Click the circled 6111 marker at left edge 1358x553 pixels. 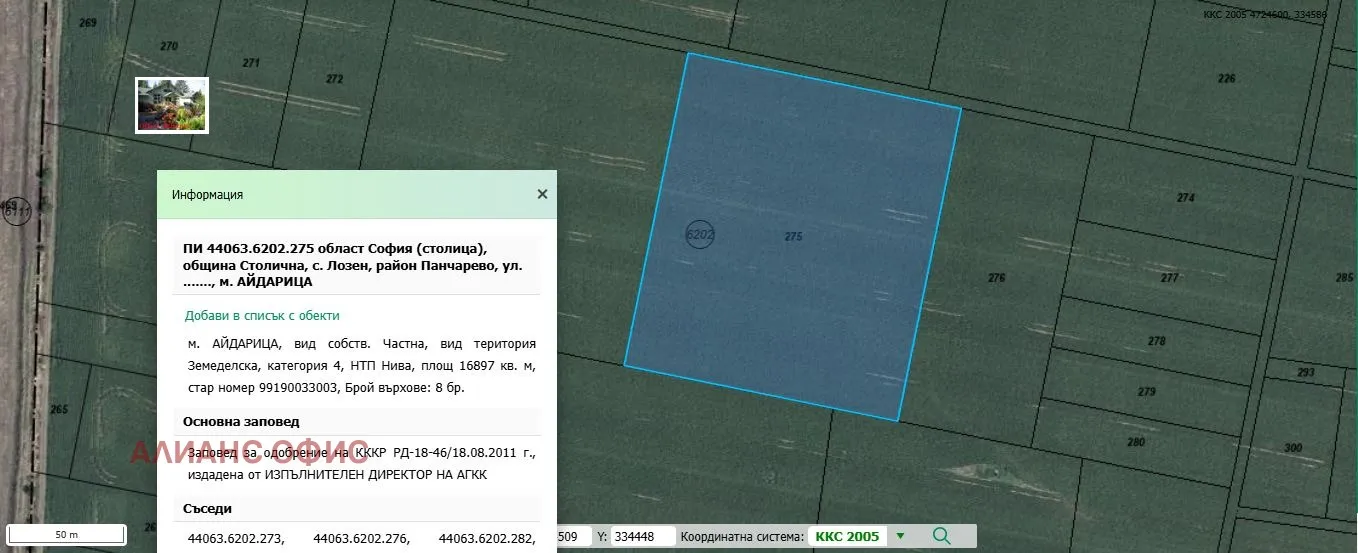coord(16,210)
